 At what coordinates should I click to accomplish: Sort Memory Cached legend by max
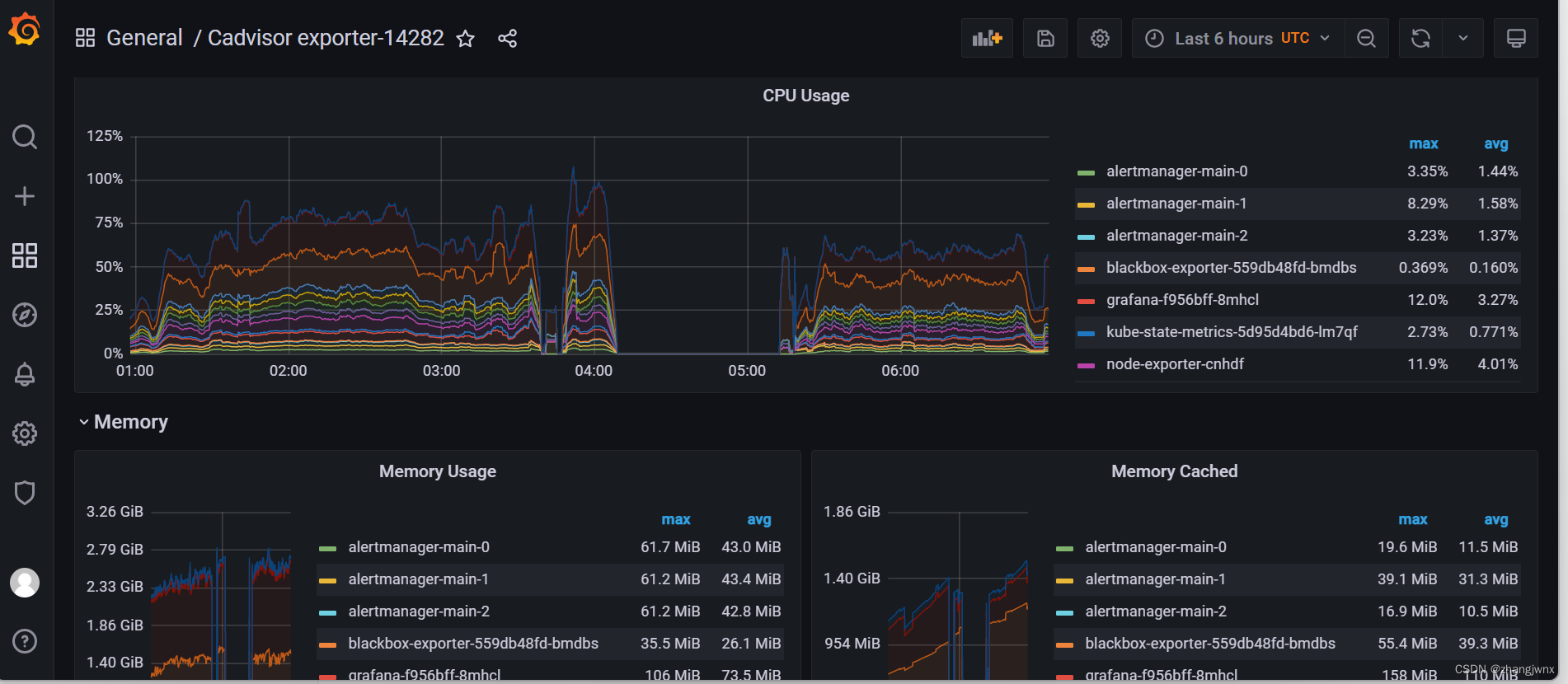click(1413, 519)
